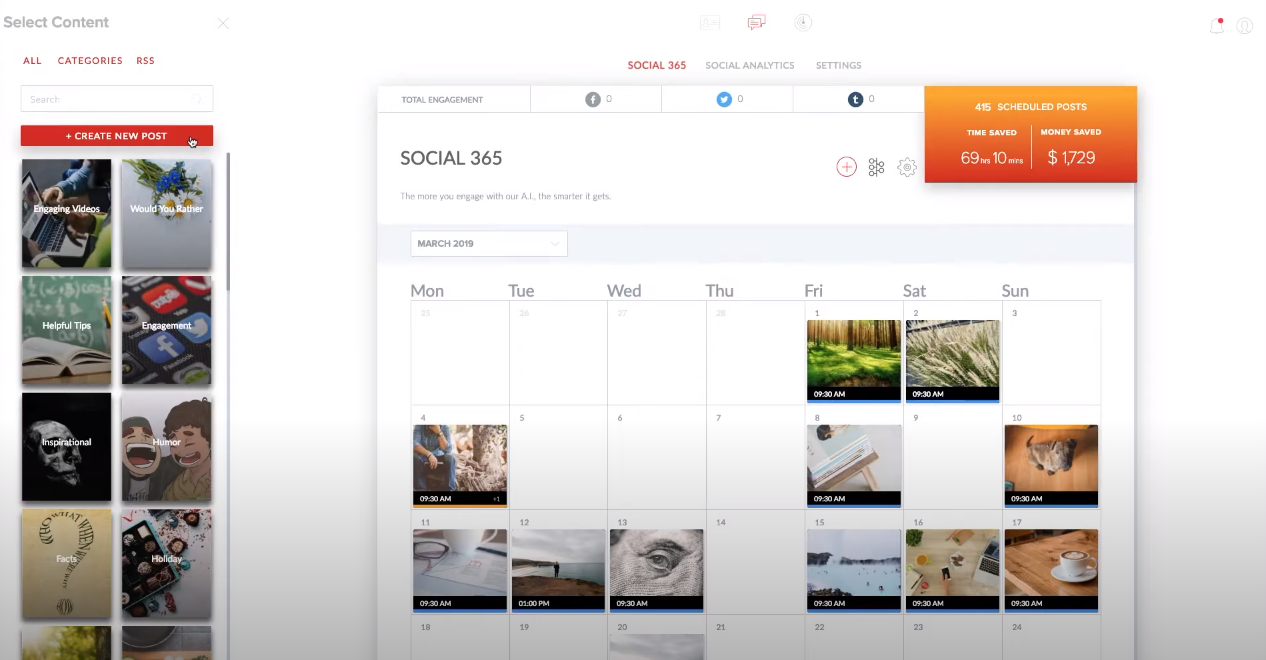Open the radar icon in top bar
The height and width of the screenshot is (660, 1266).
(803, 22)
